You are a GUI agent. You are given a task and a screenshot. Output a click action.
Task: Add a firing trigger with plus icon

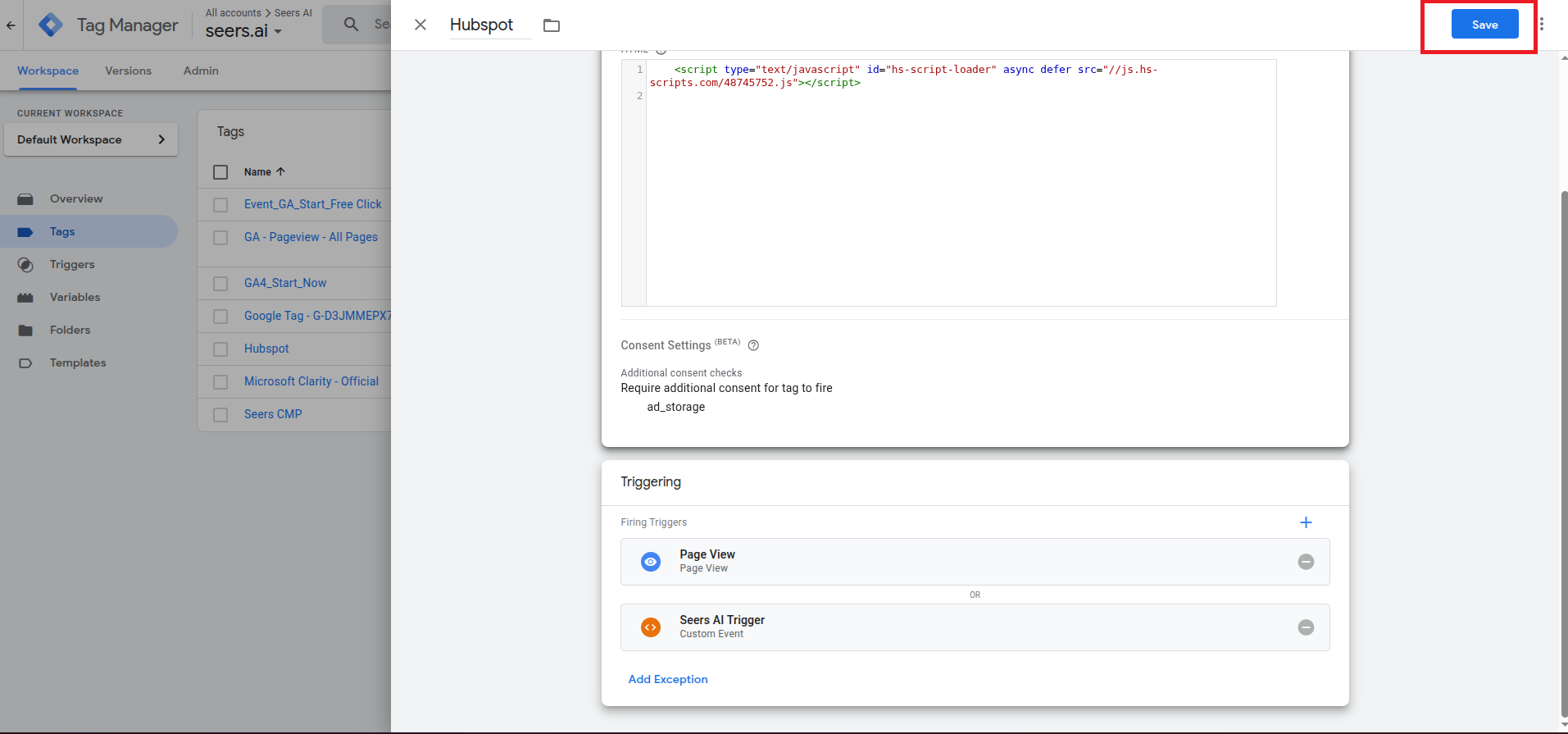pyautogui.click(x=1306, y=522)
